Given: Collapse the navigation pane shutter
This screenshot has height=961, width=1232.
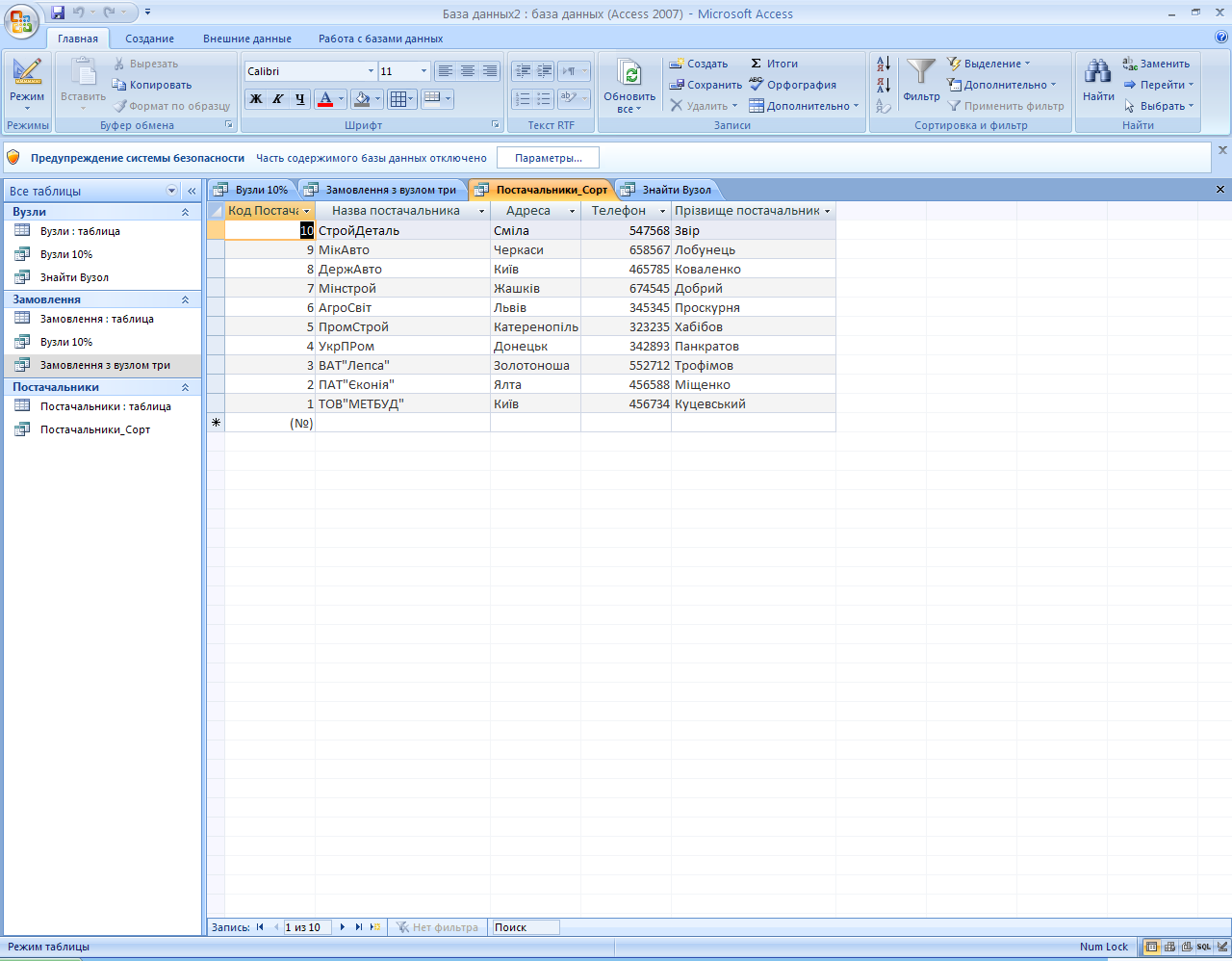Looking at the screenshot, I should point(192,191).
